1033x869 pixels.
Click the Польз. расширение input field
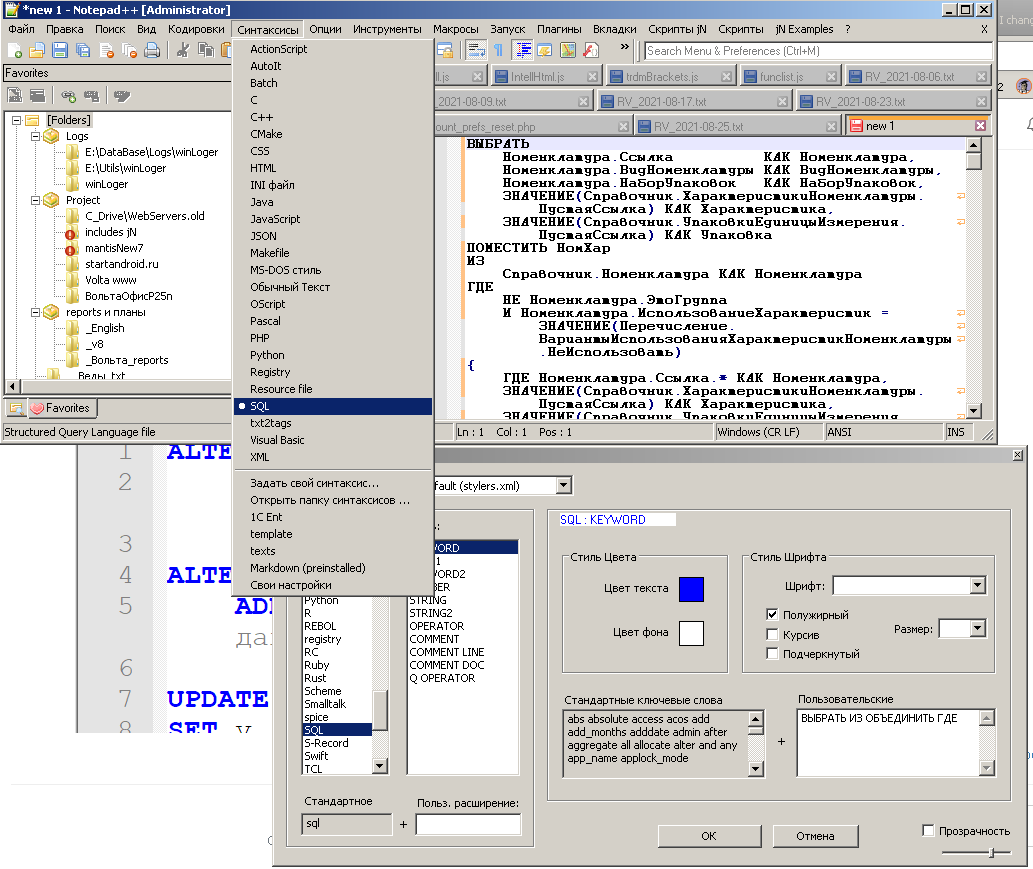(468, 824)
